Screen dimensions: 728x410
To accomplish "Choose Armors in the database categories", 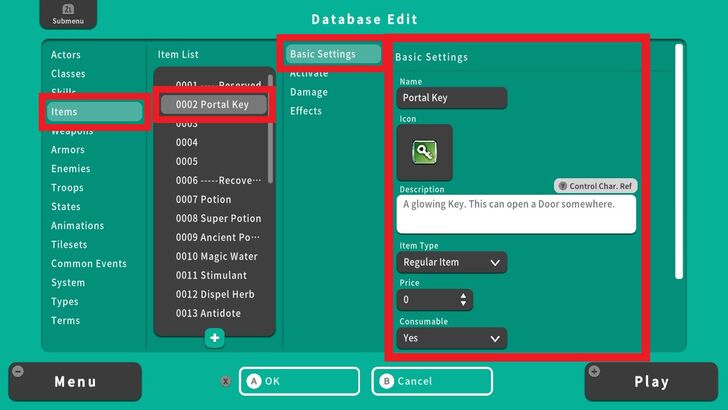I will pyautogui.click(x=68, y=150).
